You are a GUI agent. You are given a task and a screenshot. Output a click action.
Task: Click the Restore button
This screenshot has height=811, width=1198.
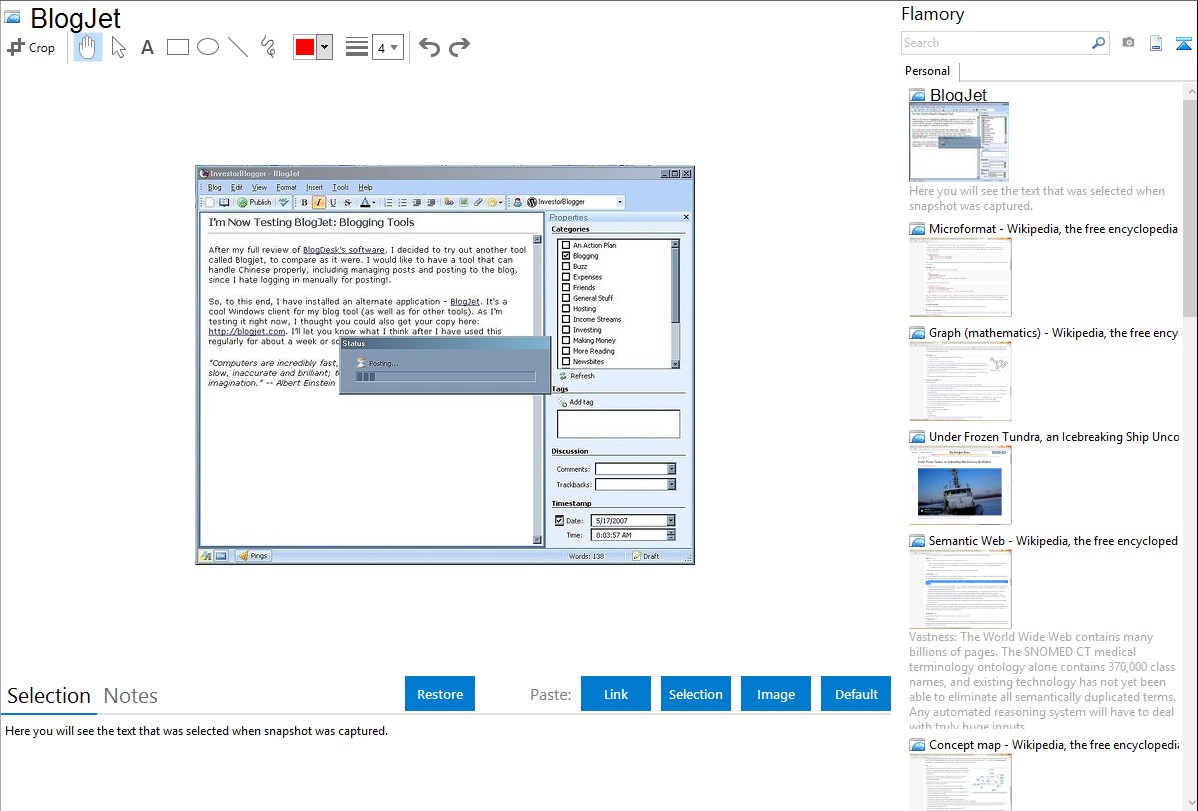click(440, 694)
